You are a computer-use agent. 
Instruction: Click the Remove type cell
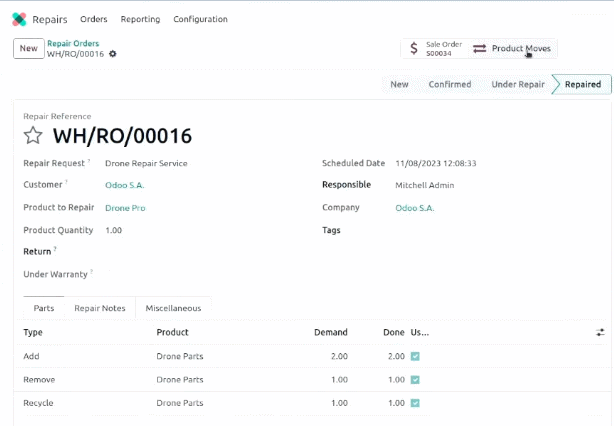(39, 380)
